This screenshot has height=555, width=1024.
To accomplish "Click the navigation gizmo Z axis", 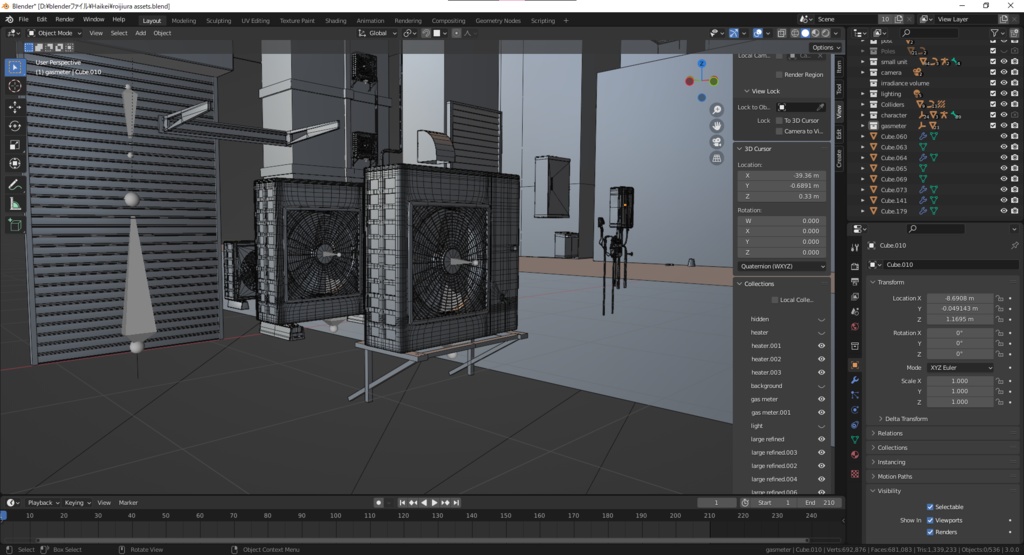I will [701, 63].
